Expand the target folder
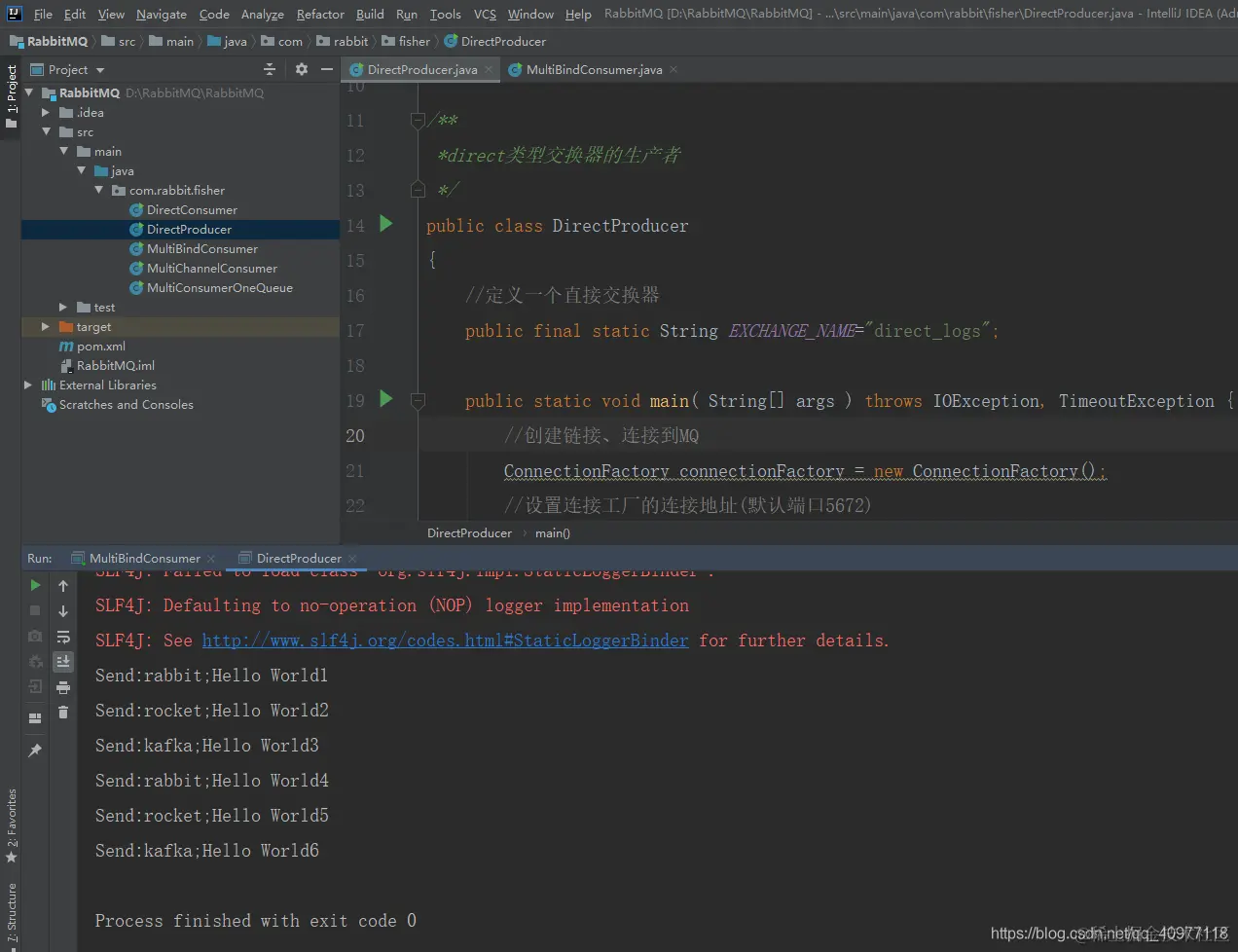The width and height of the screenshot is (1238, 952). pos(46,326)
